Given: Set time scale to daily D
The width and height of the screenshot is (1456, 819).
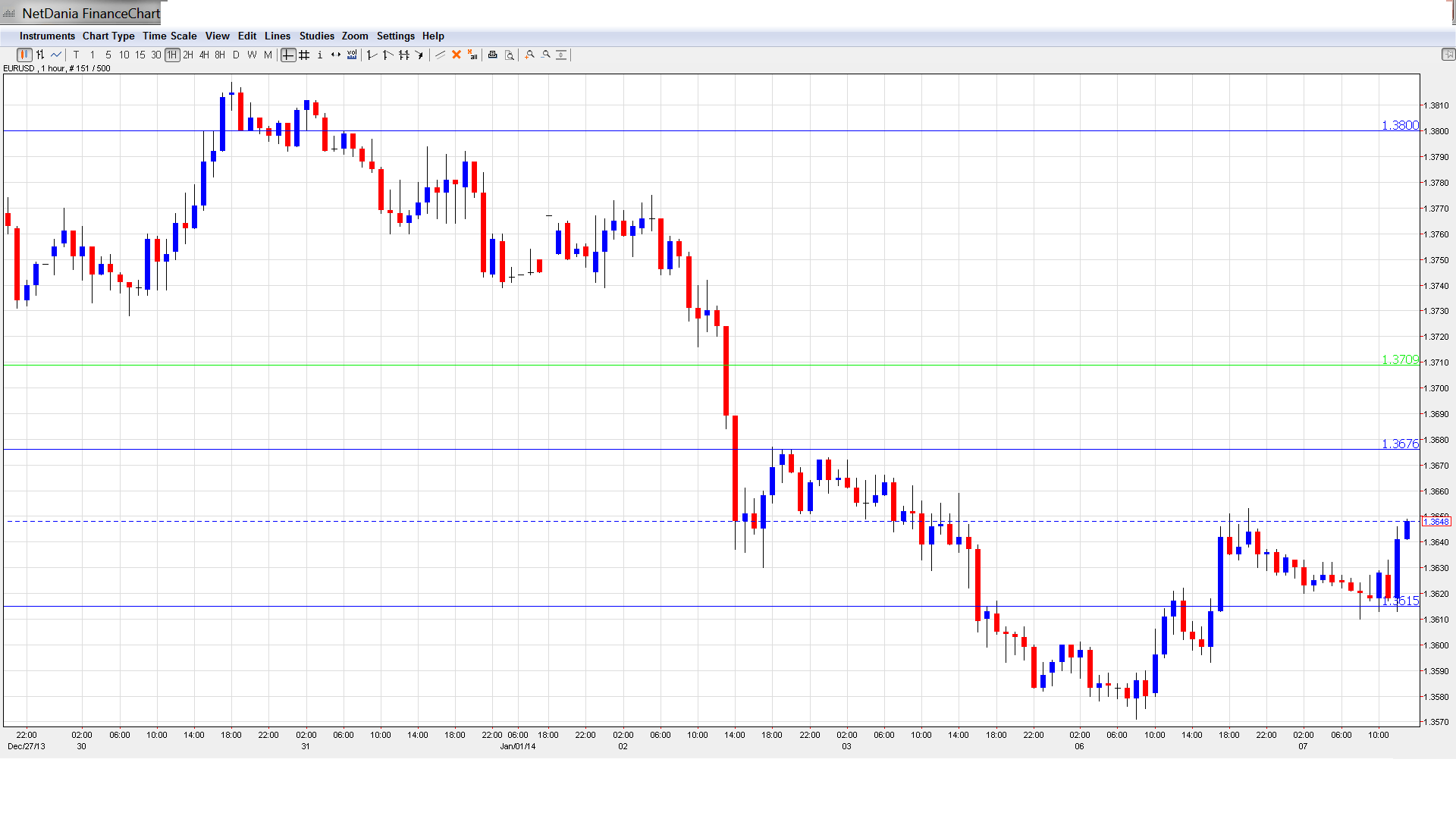Looking at the screenshot, I should (236, 55).
